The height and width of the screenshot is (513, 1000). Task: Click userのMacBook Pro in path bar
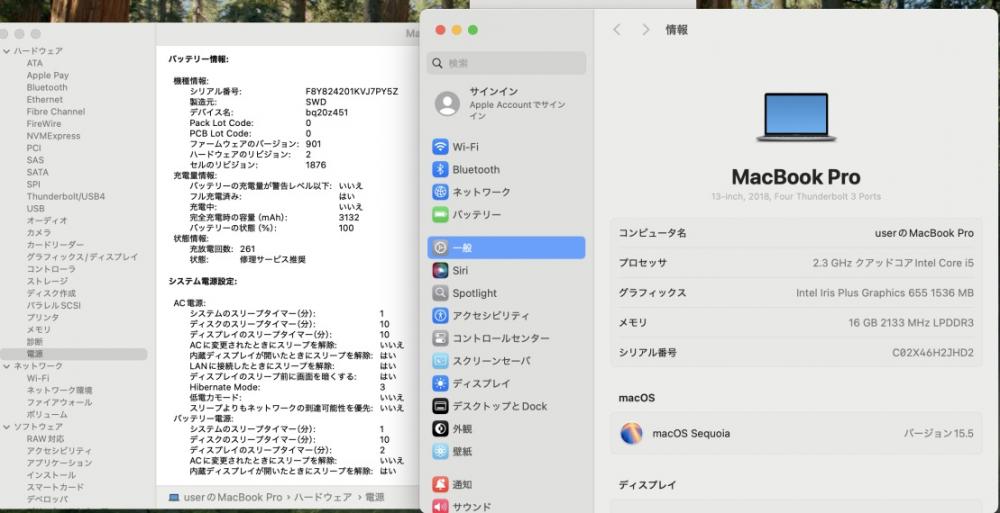point(233,497)
